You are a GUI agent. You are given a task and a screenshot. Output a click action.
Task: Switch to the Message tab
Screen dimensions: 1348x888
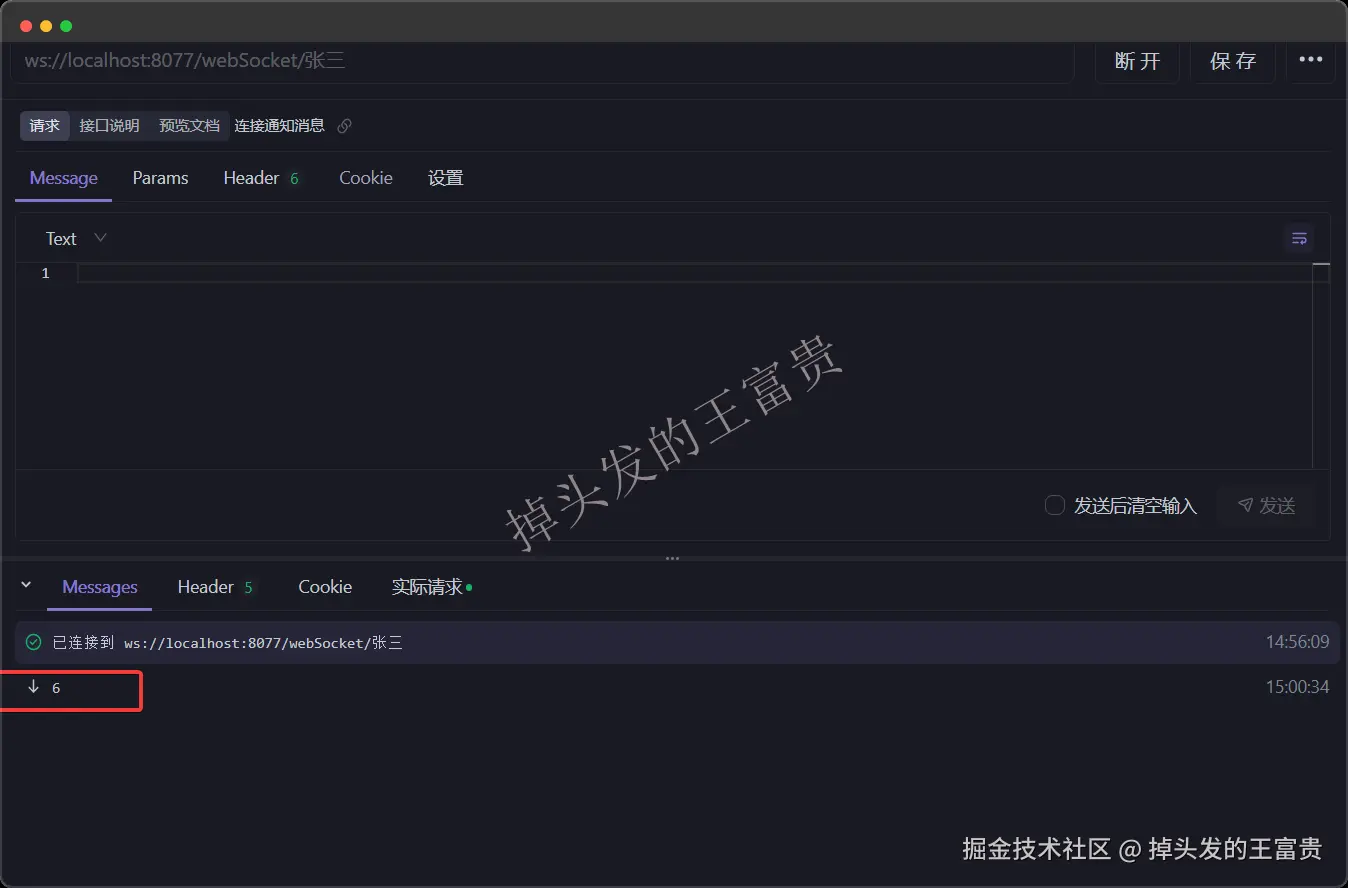click(x=63, y=178)
